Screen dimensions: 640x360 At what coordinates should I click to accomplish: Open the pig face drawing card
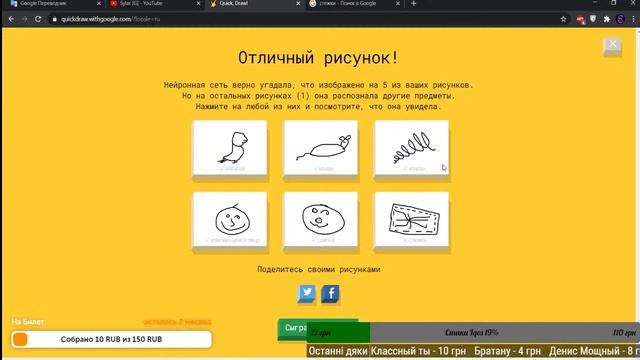tap(321, 220)
